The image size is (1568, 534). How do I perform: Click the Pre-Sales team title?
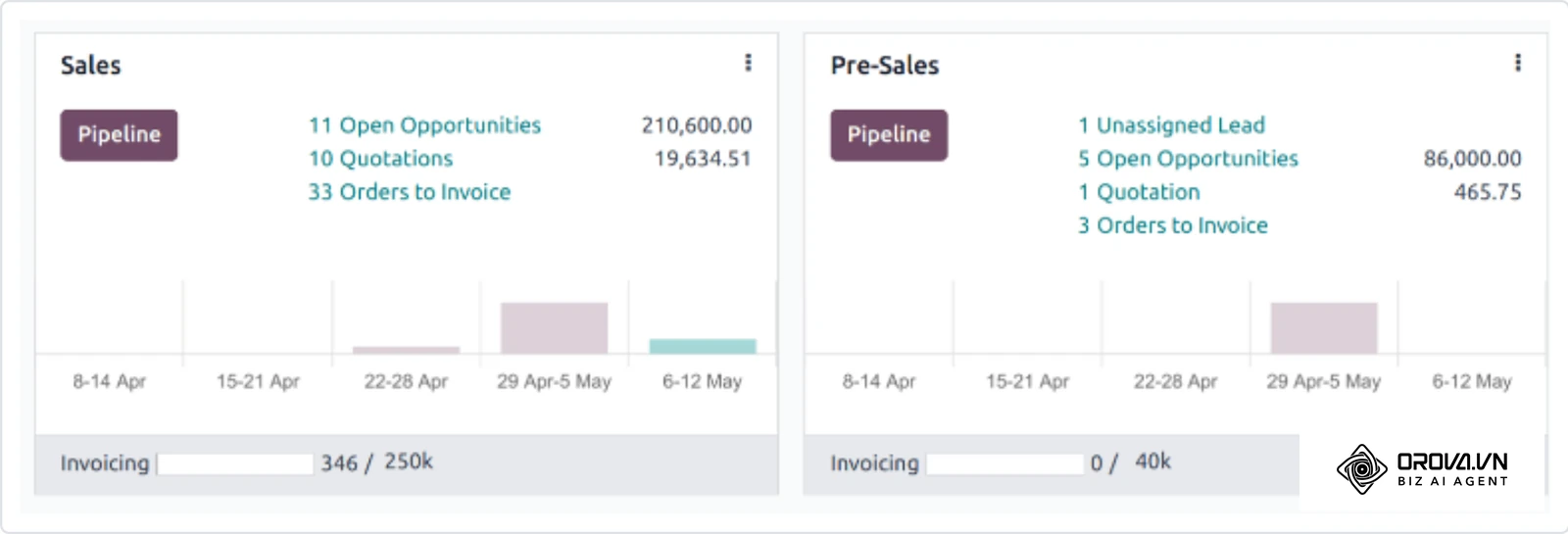pyautogui.click(x=885, y=66)
